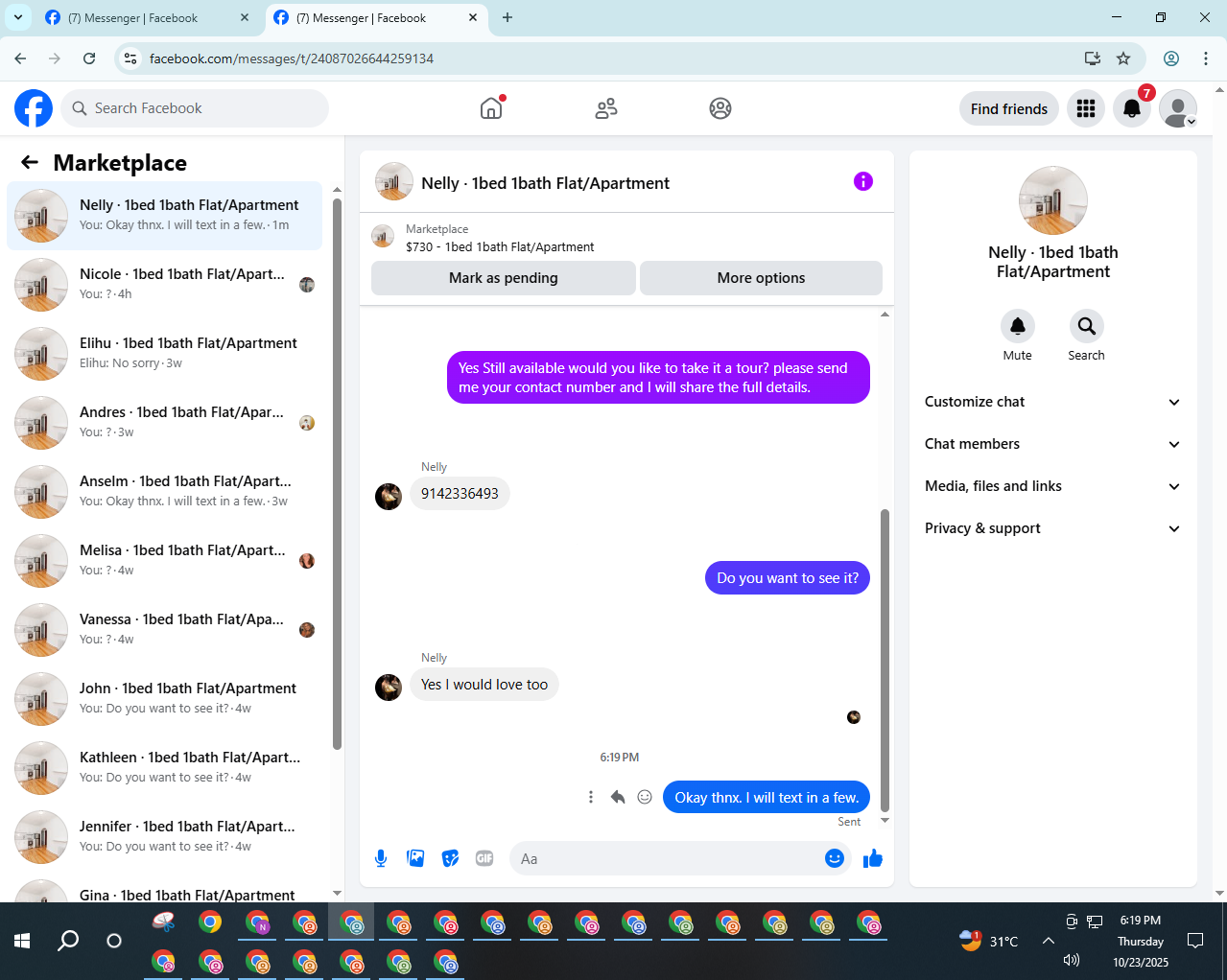The height and width of the screenshot is (980, 1227).
Task: Send a voice clip with microphone icon
Action: (381, 858)
